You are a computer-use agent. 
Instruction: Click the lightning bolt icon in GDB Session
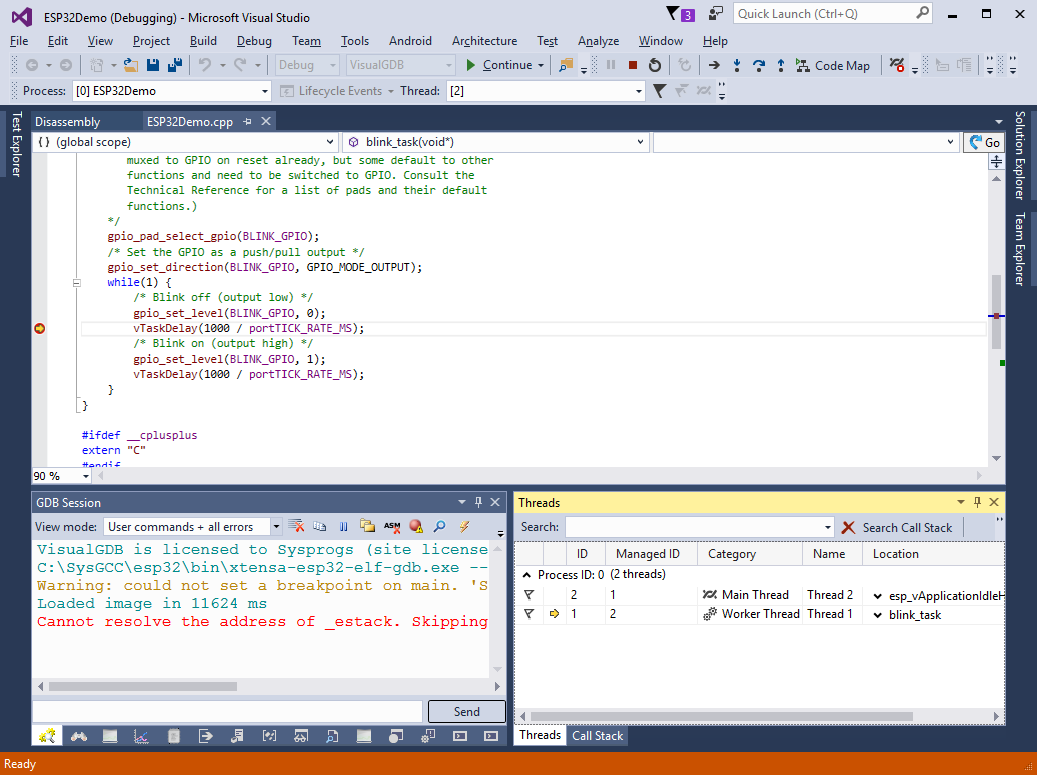[464, 526]
